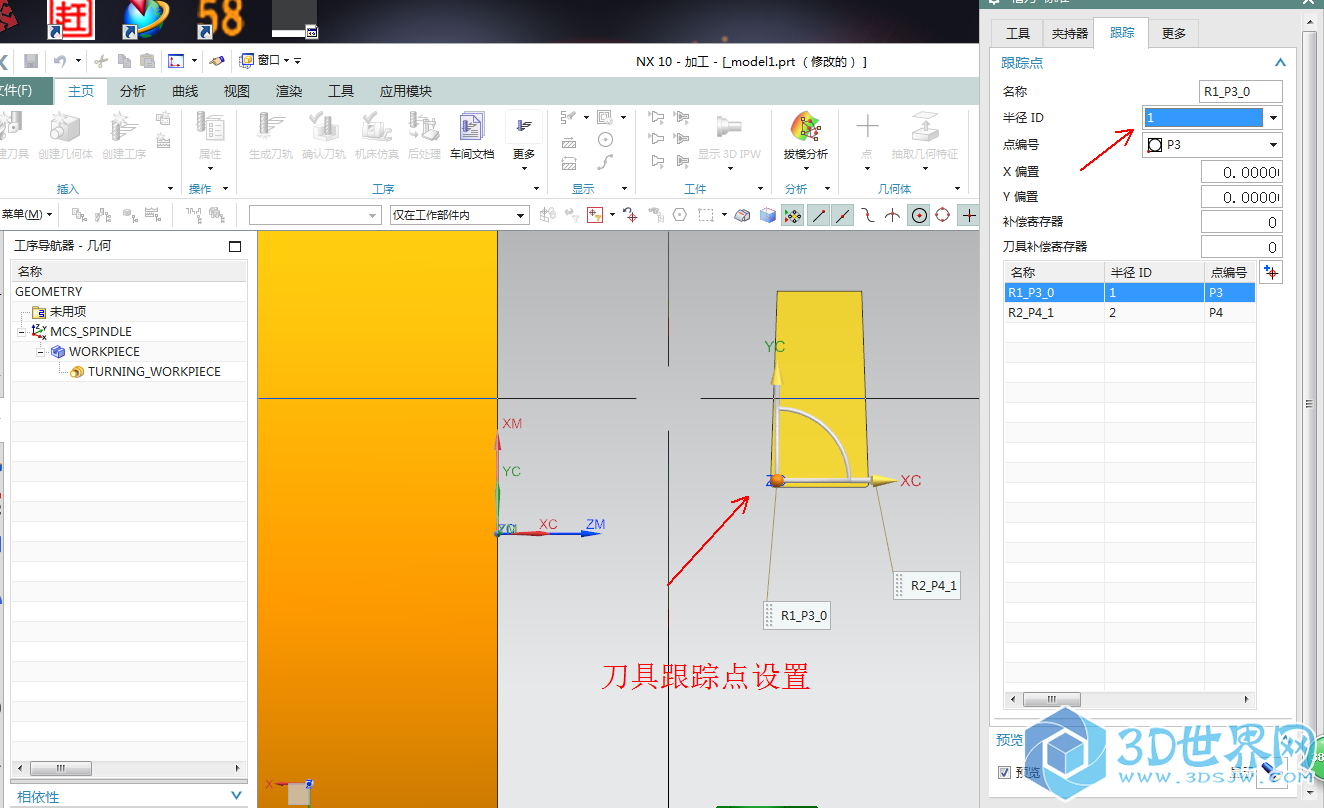Switch to the 更多 tab in dialog
Viewport: 1324px width, 808px height.
1174,34
